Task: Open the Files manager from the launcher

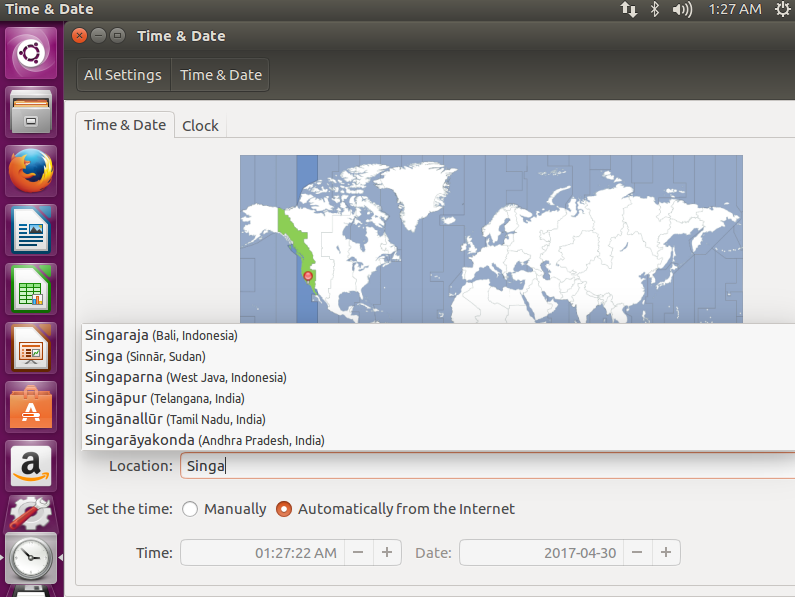Action: [x=31, y=112]
